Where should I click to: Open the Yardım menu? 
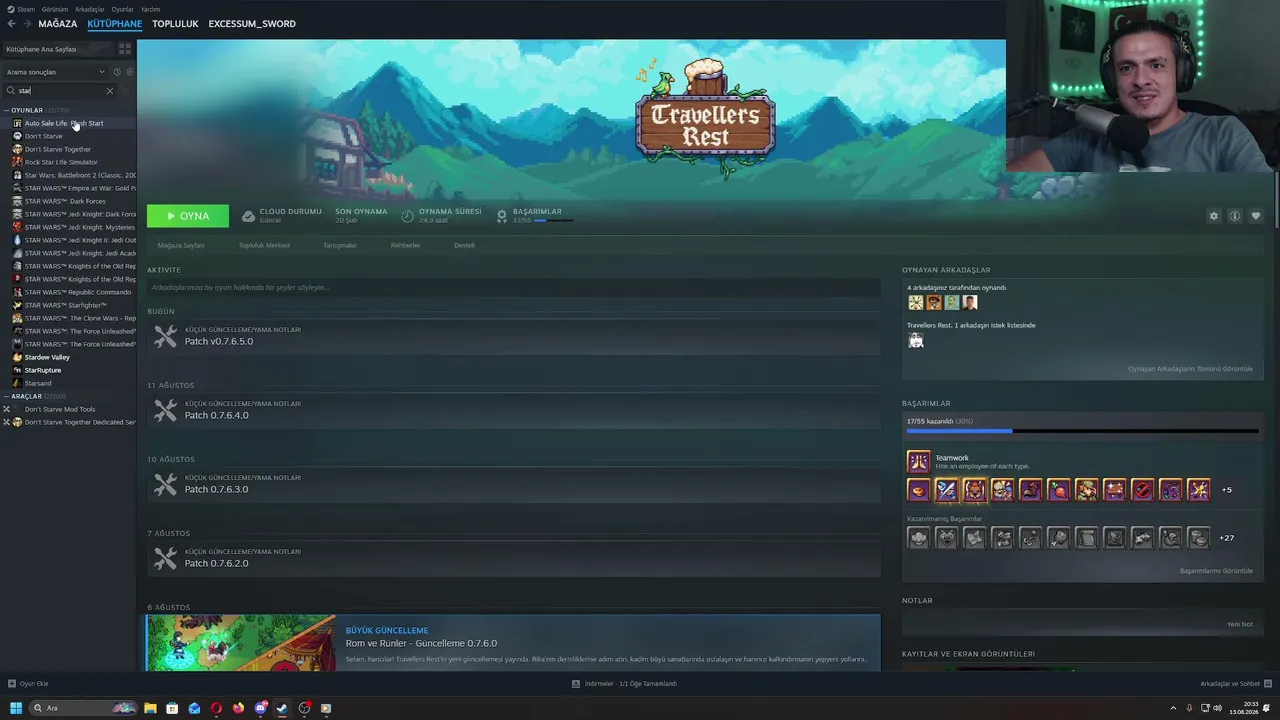[150, 9]
